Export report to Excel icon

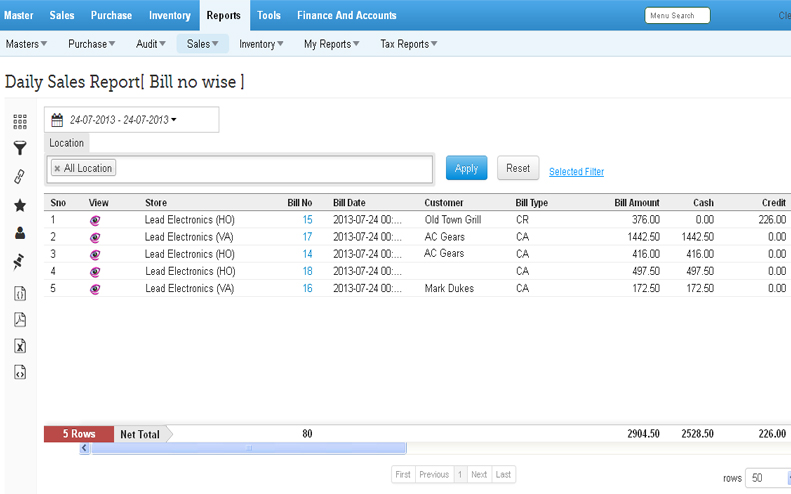[x=19, y=346]
